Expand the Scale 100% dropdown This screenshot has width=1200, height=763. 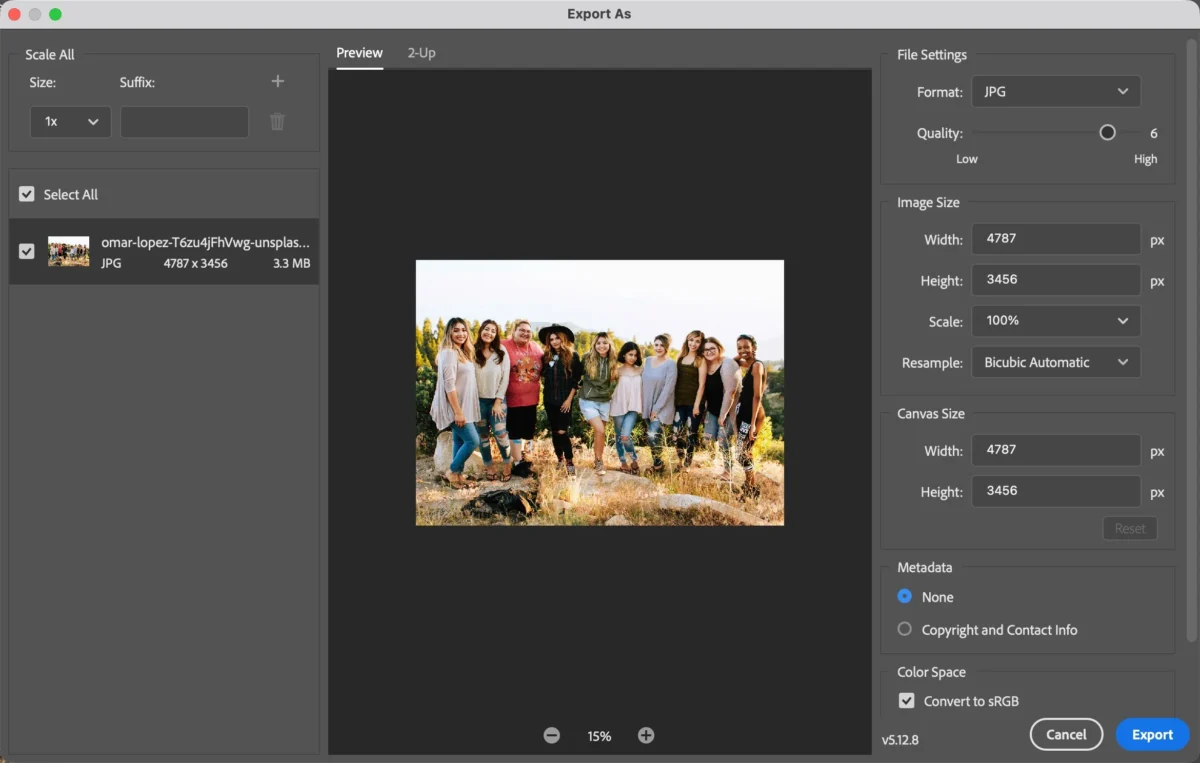[x=1055, y=321]
